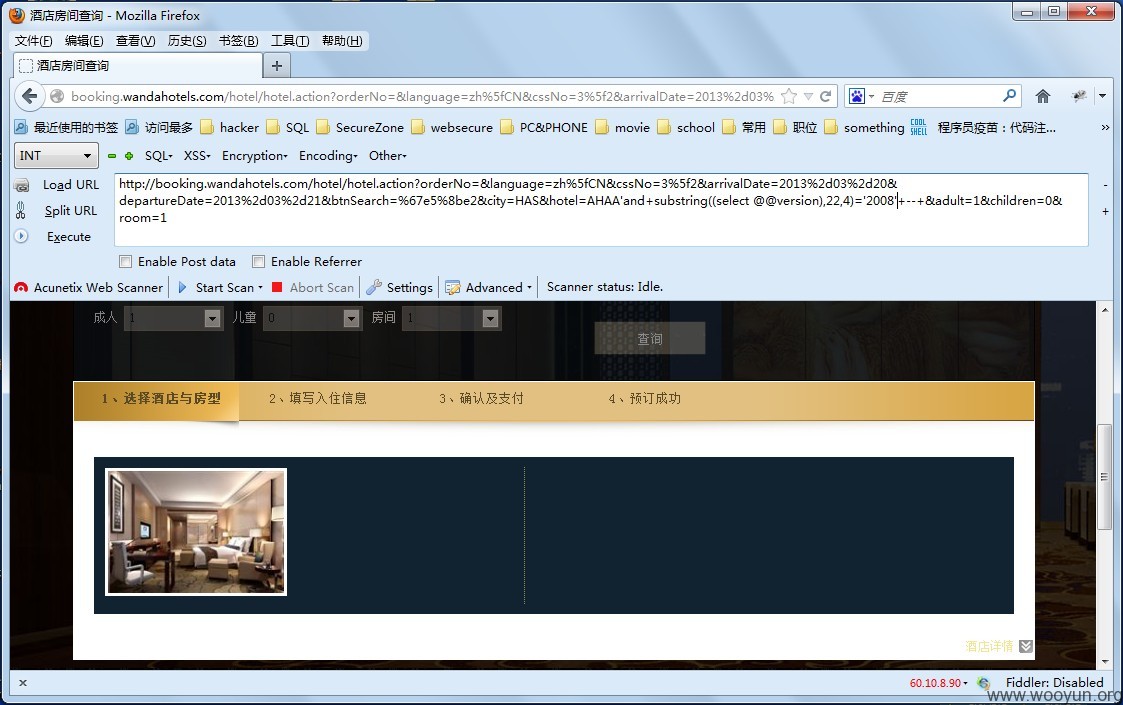The width and height of the screenshot is (1123, 705).
Task: Bookmark page with the star icon
Action: [x=789, y=96]
